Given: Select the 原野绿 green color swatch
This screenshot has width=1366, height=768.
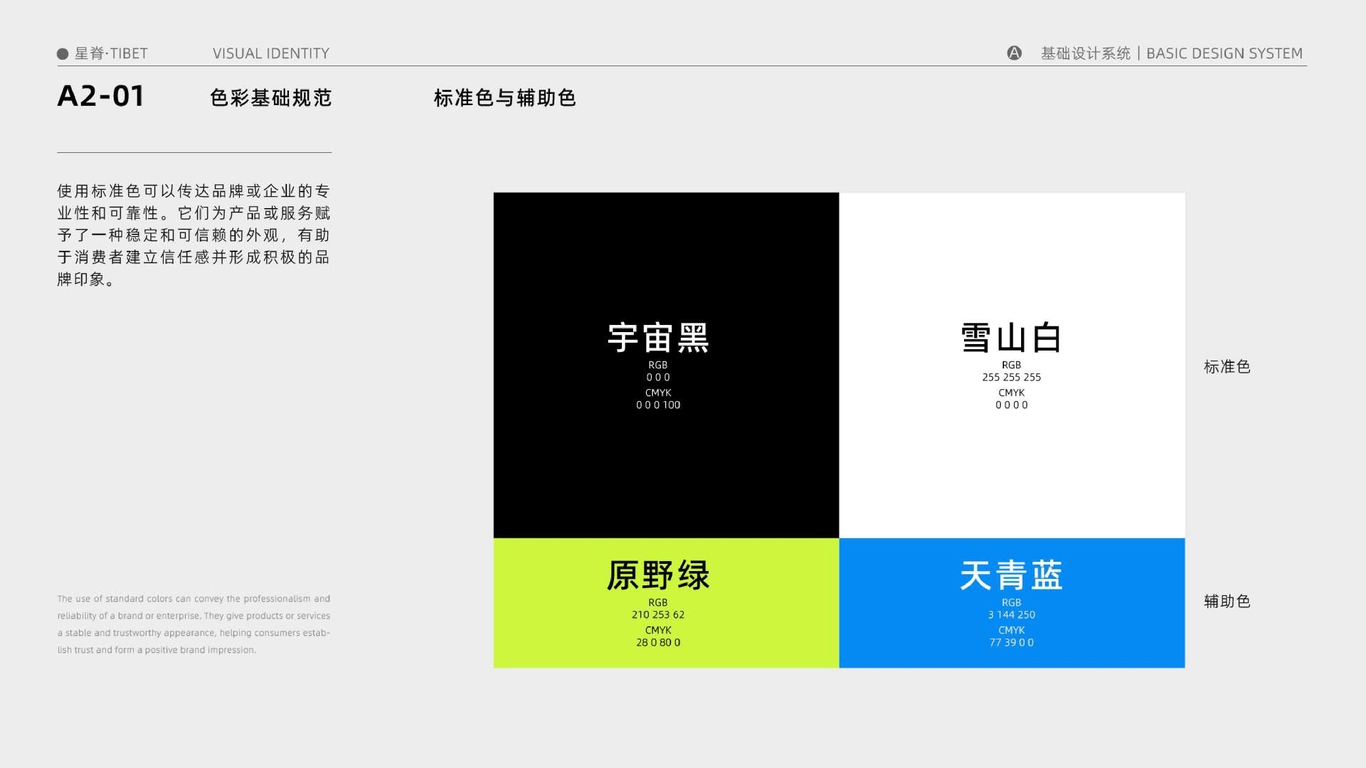Looking at the screenshot, I should [x=666, y=603].
